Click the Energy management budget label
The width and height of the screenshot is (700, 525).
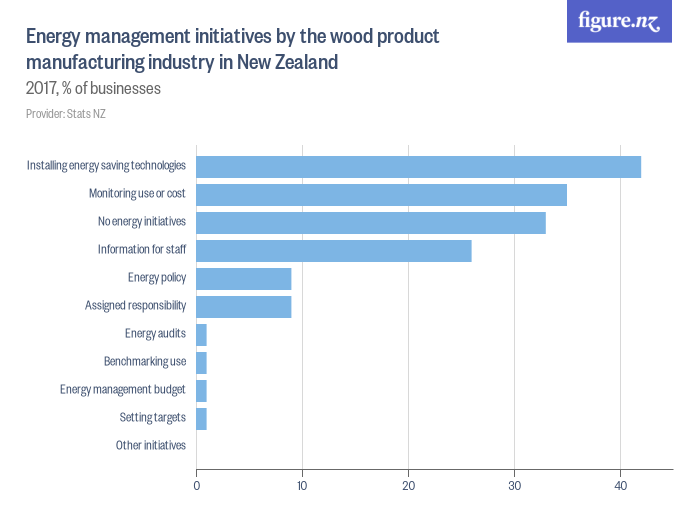[x=123, y=390]
